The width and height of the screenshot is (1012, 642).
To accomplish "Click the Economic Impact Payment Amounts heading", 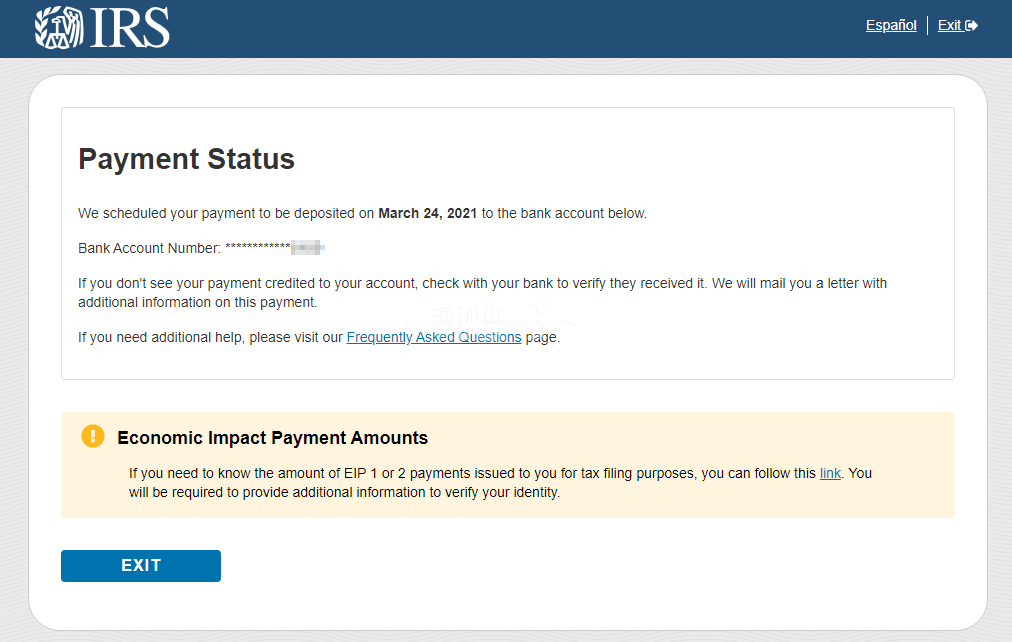I will [x=272, y=438].
